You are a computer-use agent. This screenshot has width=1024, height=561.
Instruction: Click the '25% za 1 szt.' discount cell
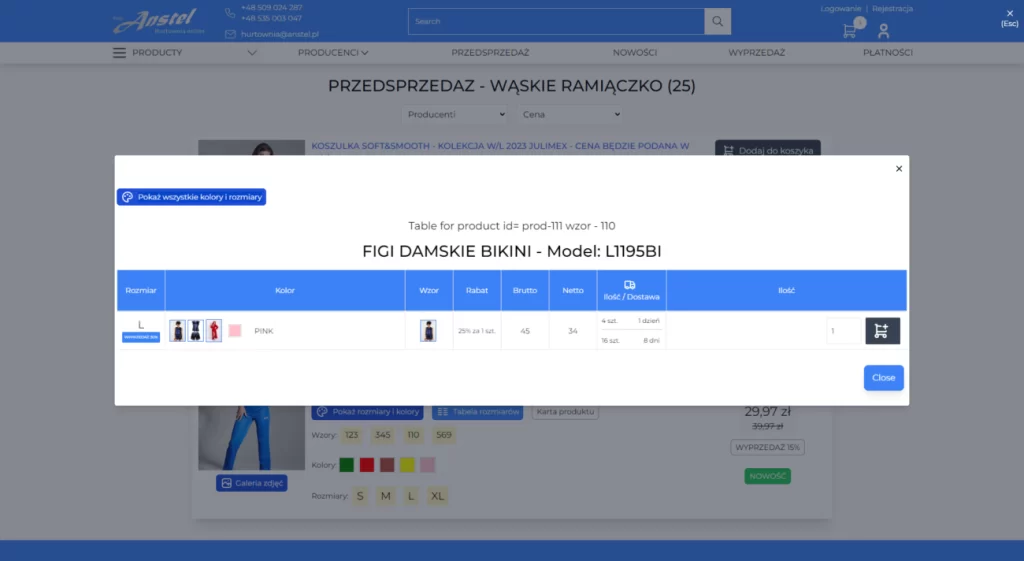477,331
